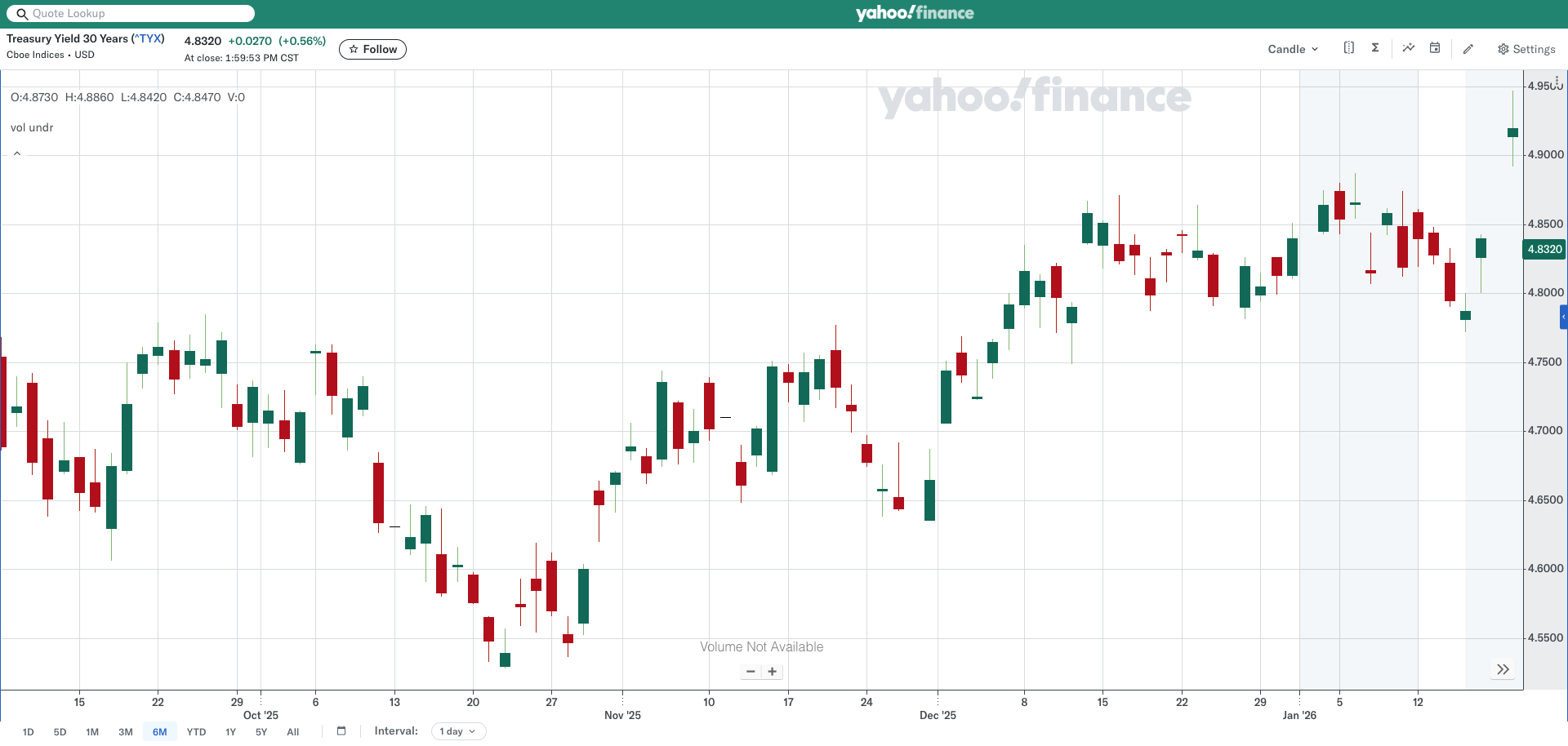Open chart Settings
The image size is (1568, 746).
point(1526,49)
